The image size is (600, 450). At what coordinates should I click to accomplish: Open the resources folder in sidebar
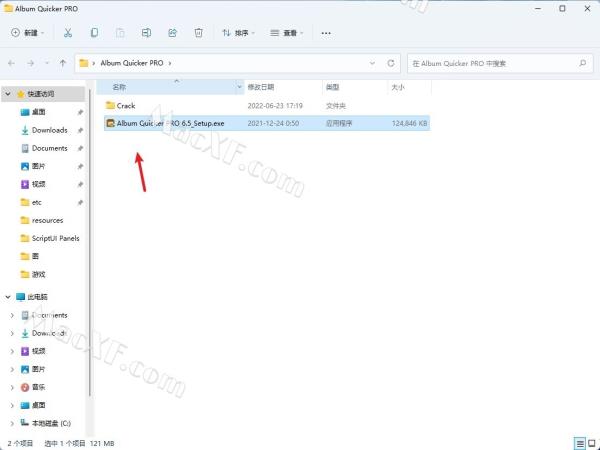pyautogui.click(x=47, y=220)
